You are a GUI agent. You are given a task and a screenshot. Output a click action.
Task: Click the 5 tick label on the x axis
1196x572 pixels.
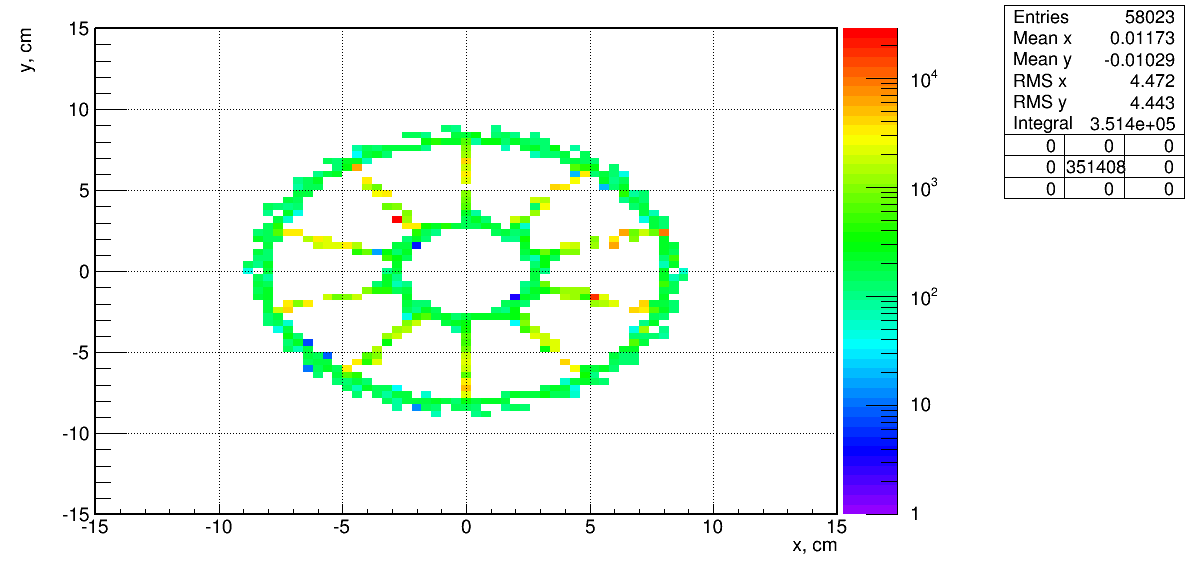(590, 527)
